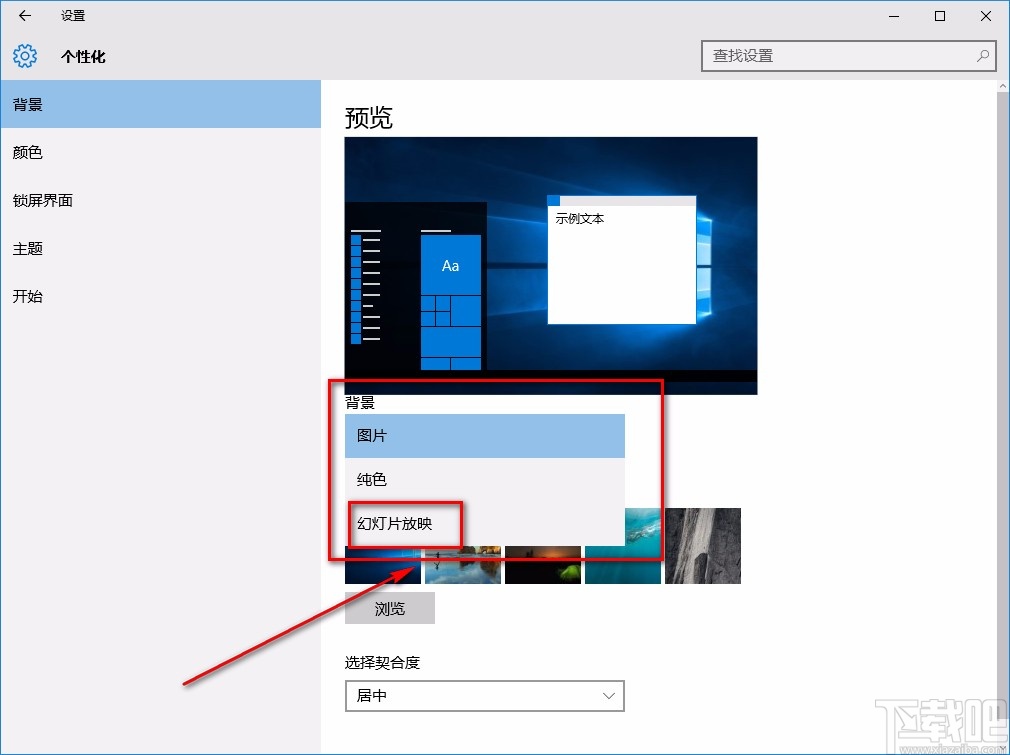Open the 开始 personalization settings
The width and height of the screenshot is (1010, 755).
click(27, 296)
